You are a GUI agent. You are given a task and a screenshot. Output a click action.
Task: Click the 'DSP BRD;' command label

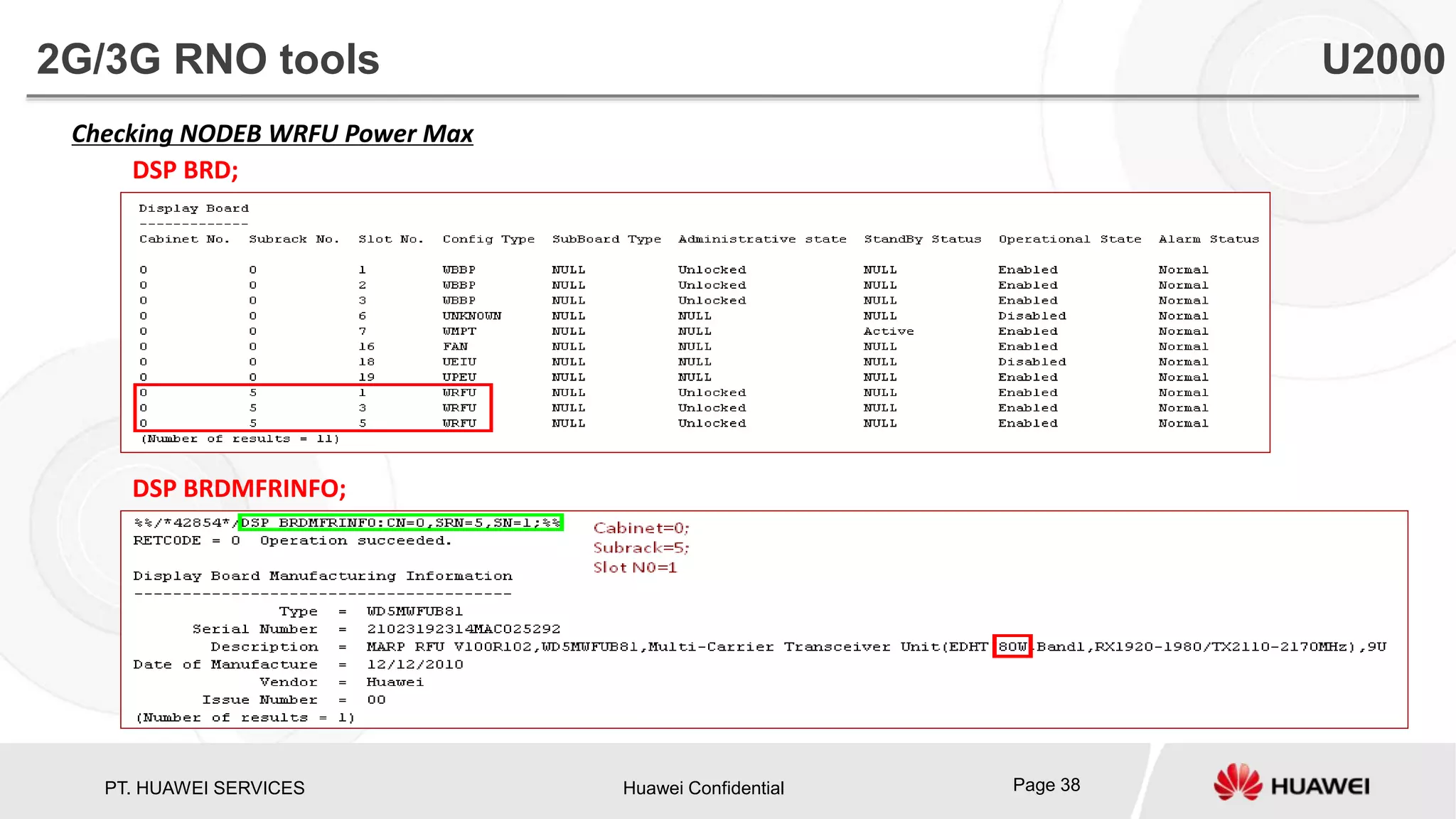(x=186, y=170)
